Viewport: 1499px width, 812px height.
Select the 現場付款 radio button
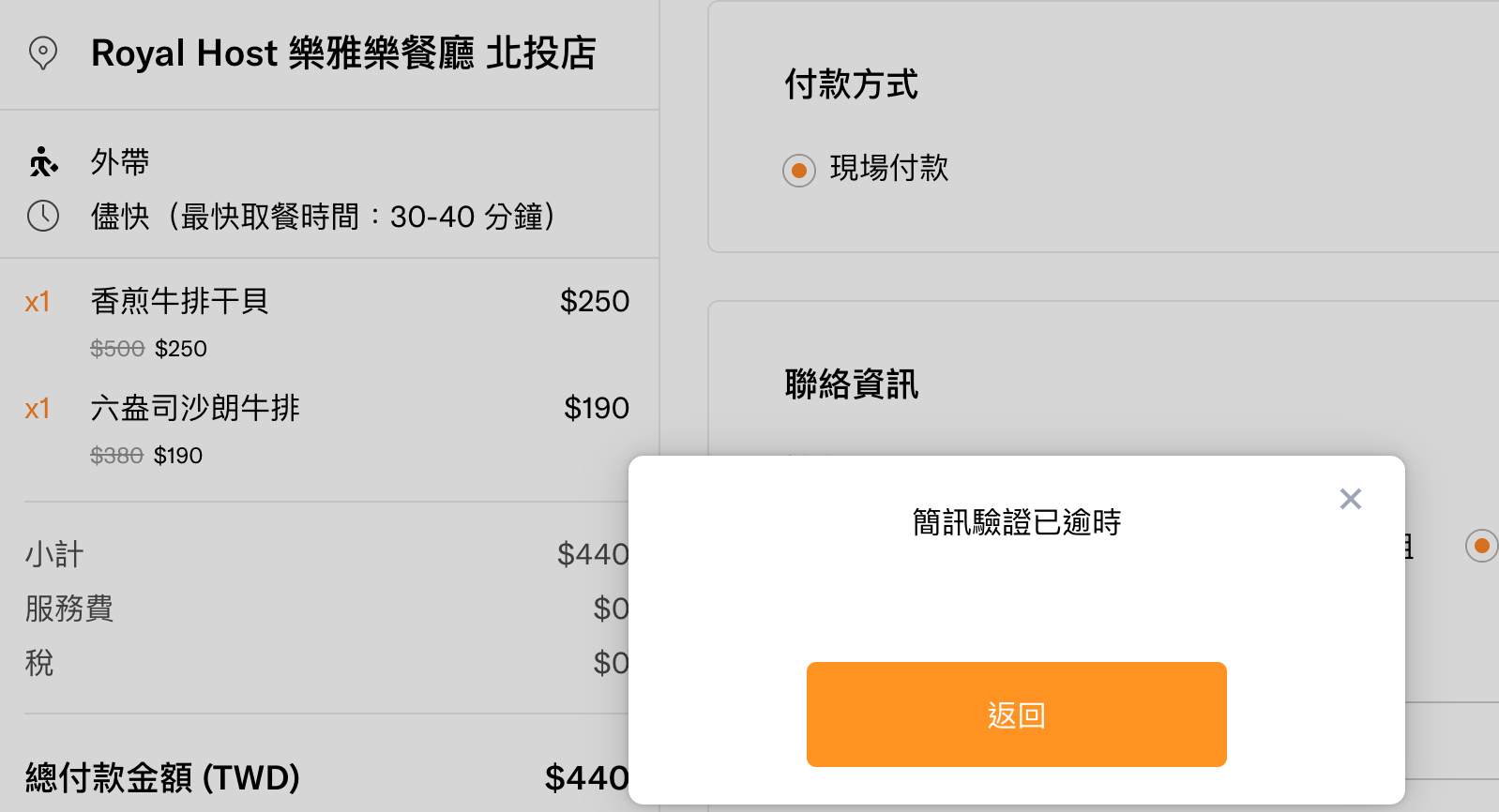(x=799, y=171)
